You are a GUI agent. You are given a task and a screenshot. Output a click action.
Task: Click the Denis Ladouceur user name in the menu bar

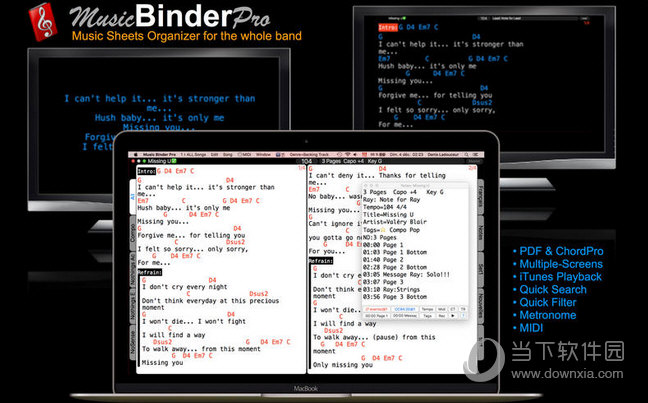[443, 154]
